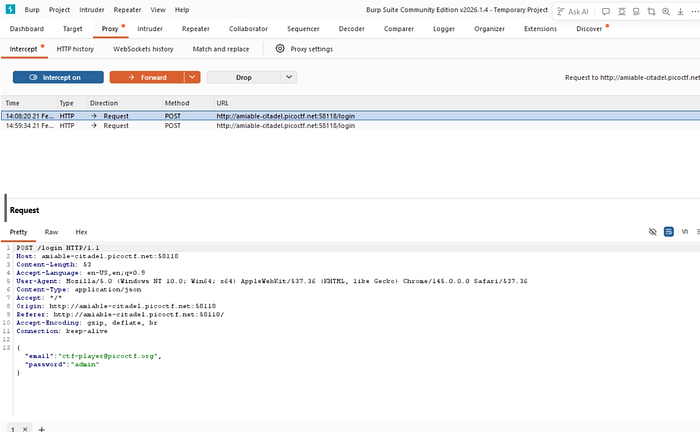Open the Intruder menu in menu bar
Screen dimensions: 700x432
coord(92,9)
